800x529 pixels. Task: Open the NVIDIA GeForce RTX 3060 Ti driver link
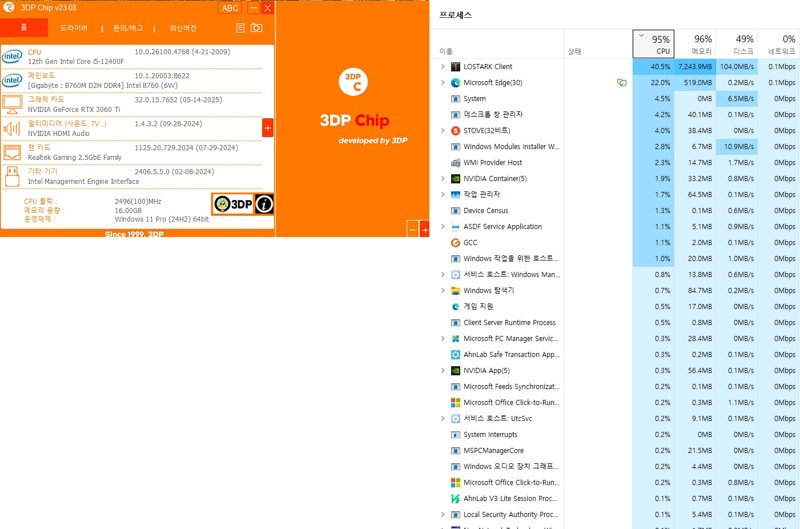[74, 109]
